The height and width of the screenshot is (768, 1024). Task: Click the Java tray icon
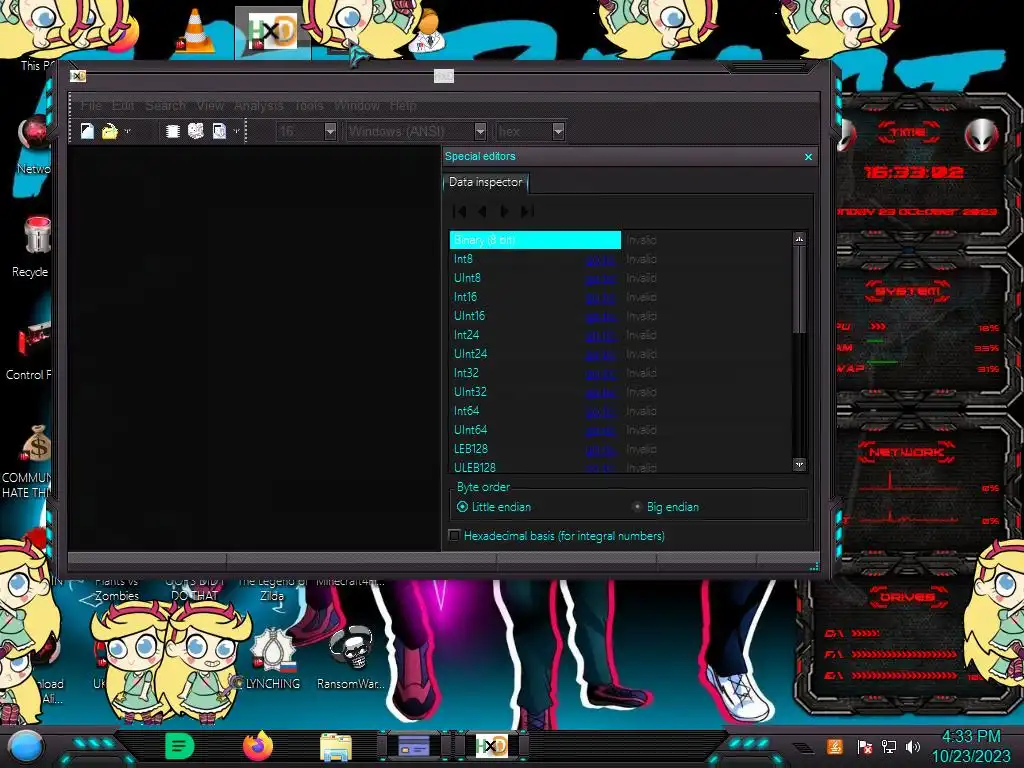tap(835, 746)
